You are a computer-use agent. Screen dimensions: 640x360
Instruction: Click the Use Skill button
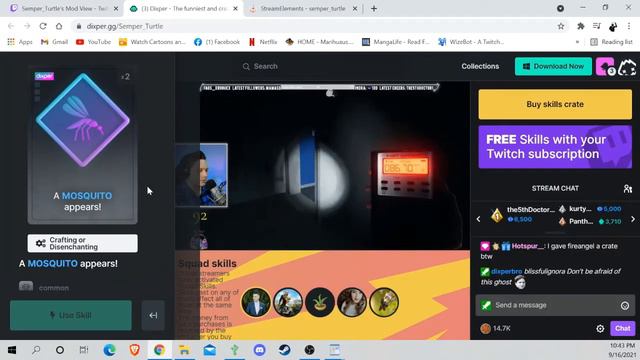click(x=71, y=316)
